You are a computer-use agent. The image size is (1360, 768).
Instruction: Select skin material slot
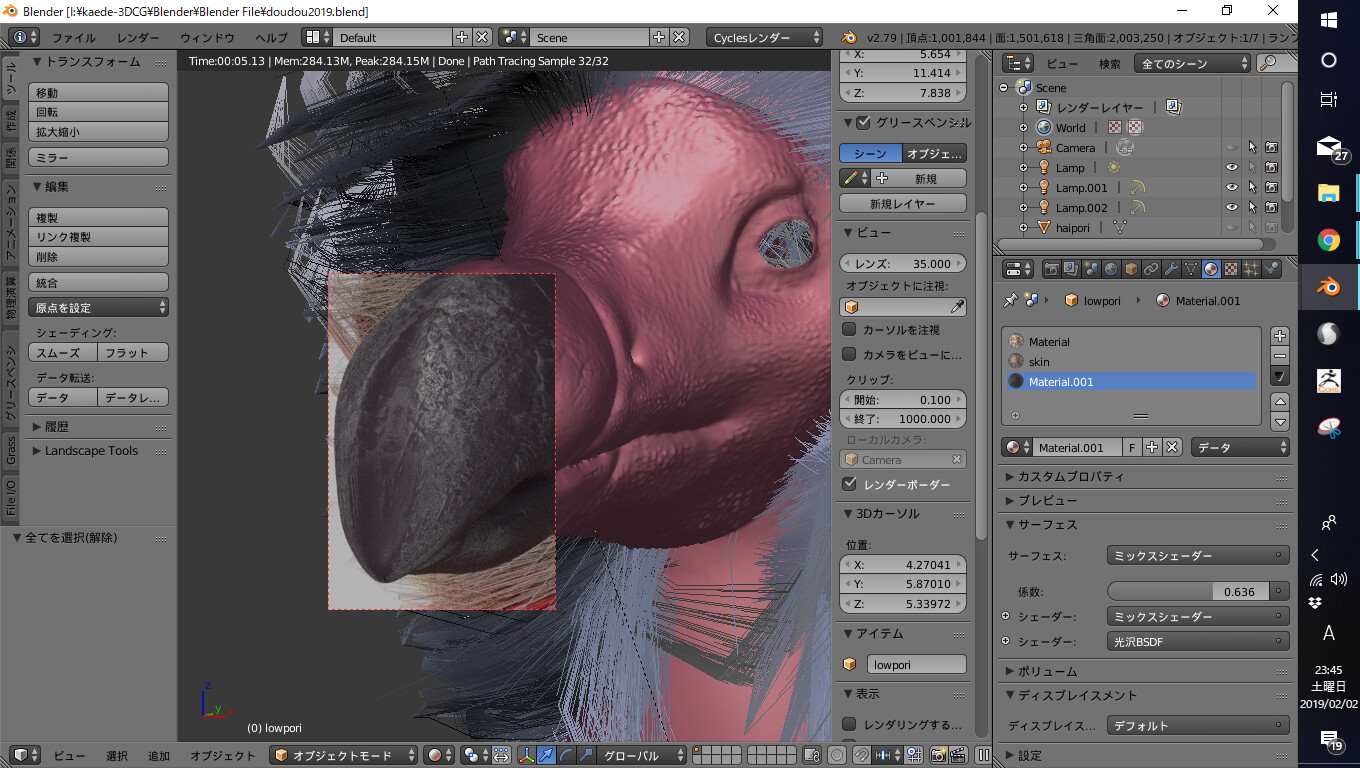[1131, 362]
